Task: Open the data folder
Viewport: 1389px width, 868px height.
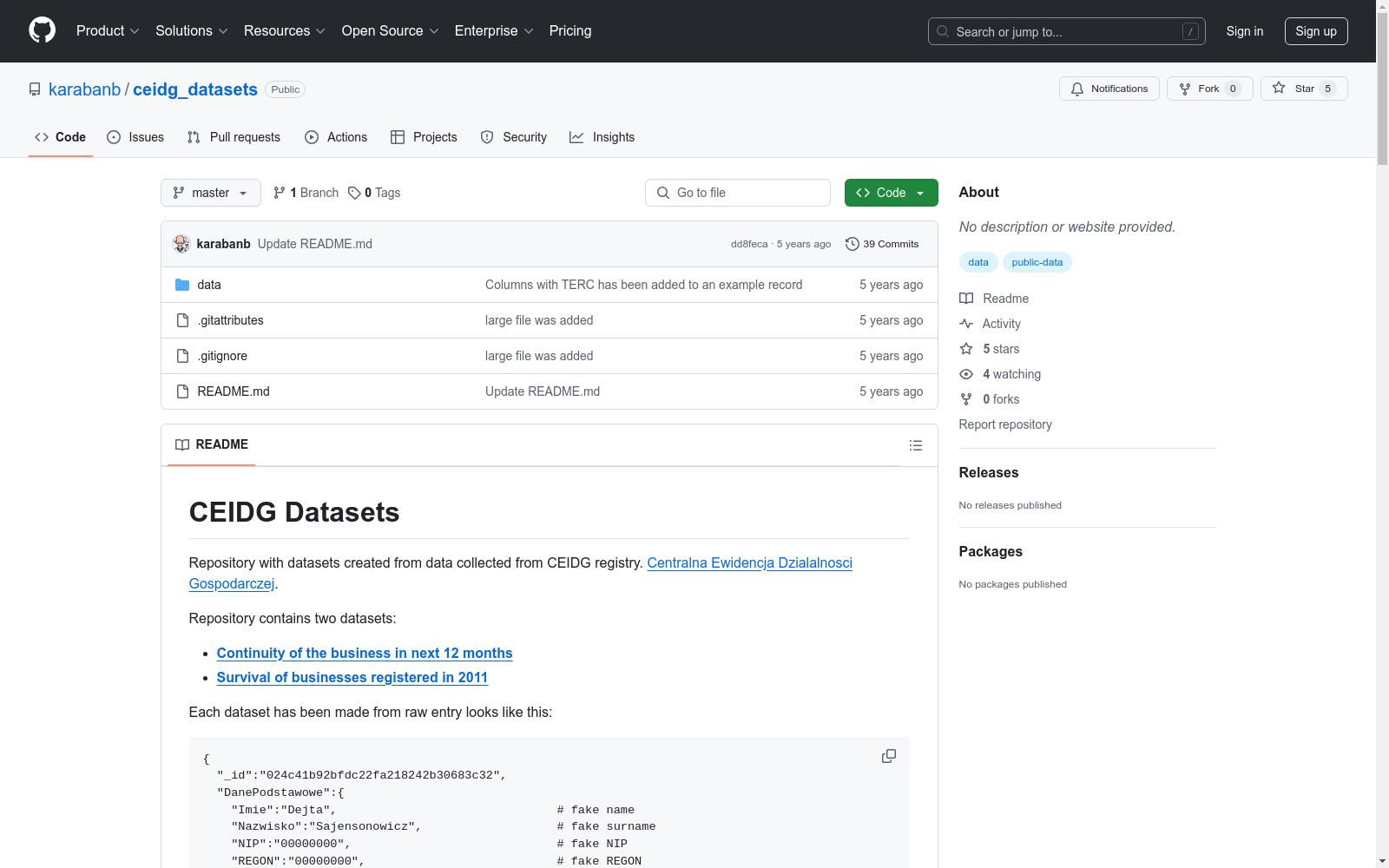Action: (x=209, y=285)
